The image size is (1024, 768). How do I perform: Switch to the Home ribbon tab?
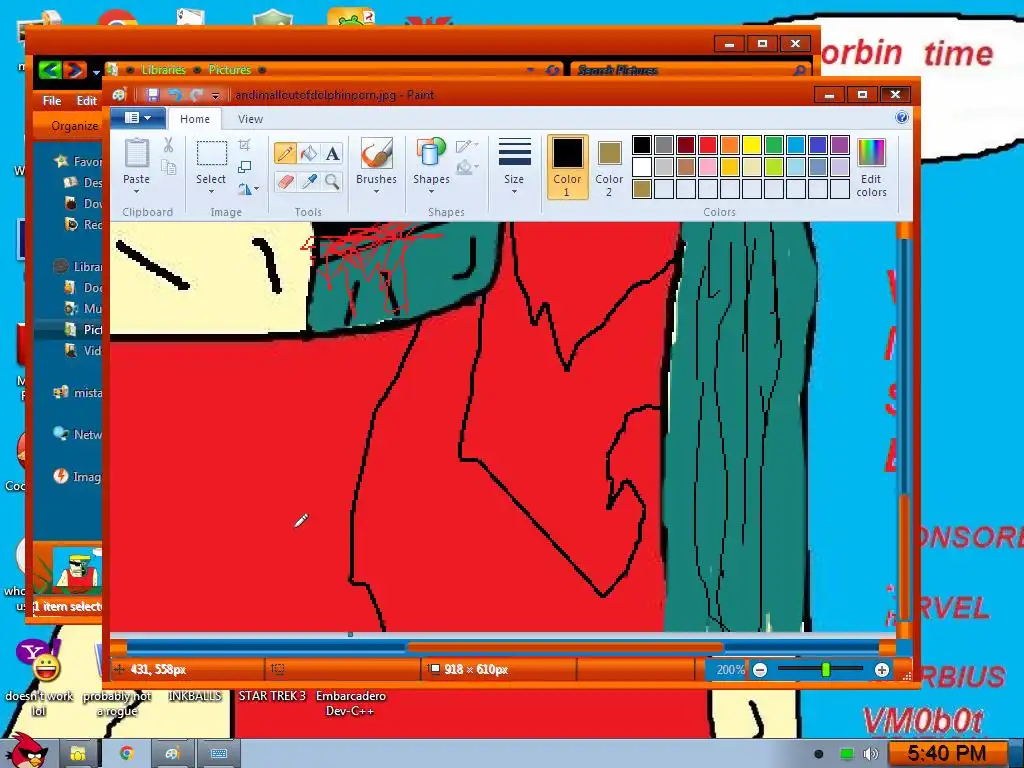tap(195, 119)
